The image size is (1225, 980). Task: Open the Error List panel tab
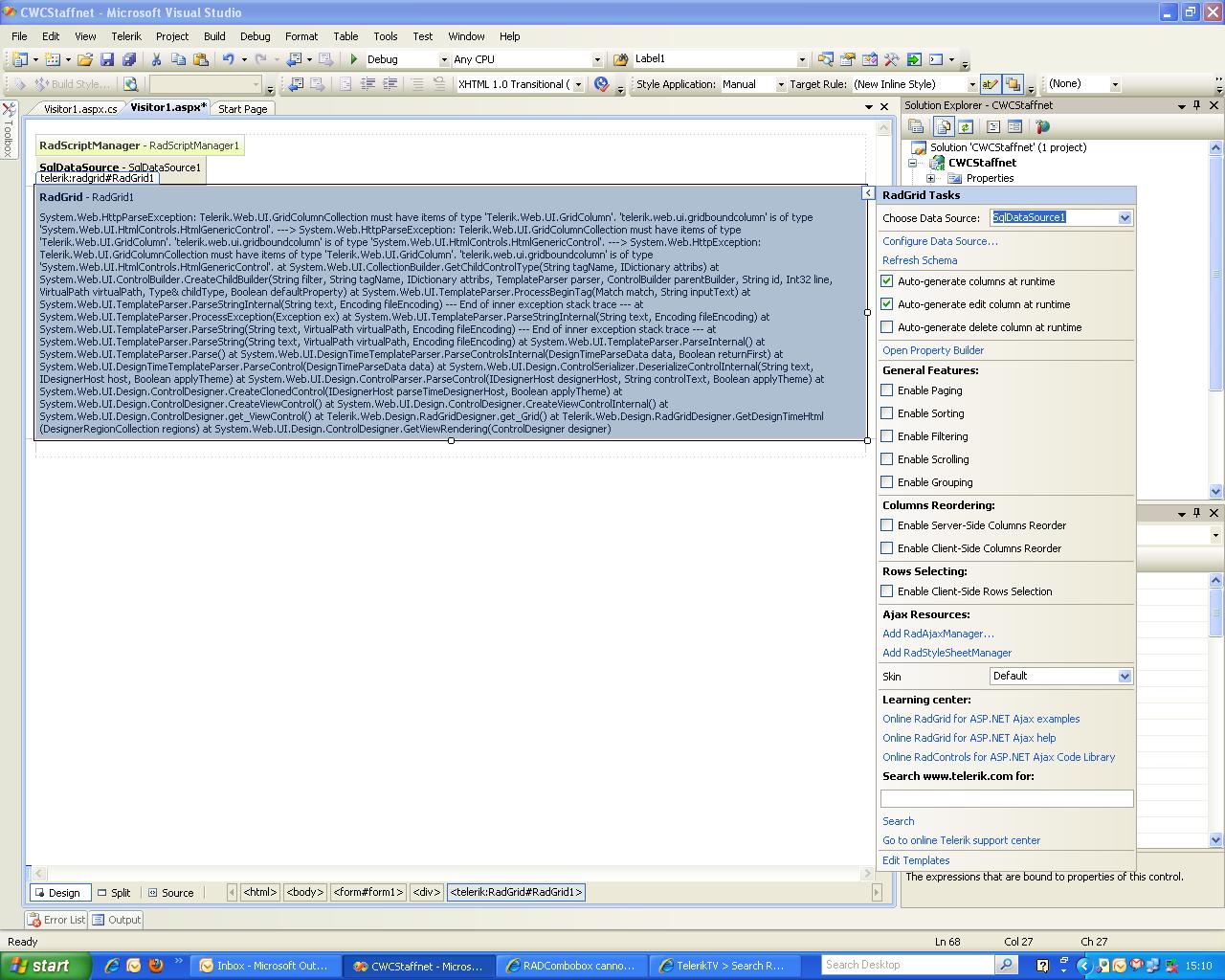point(56,920)
